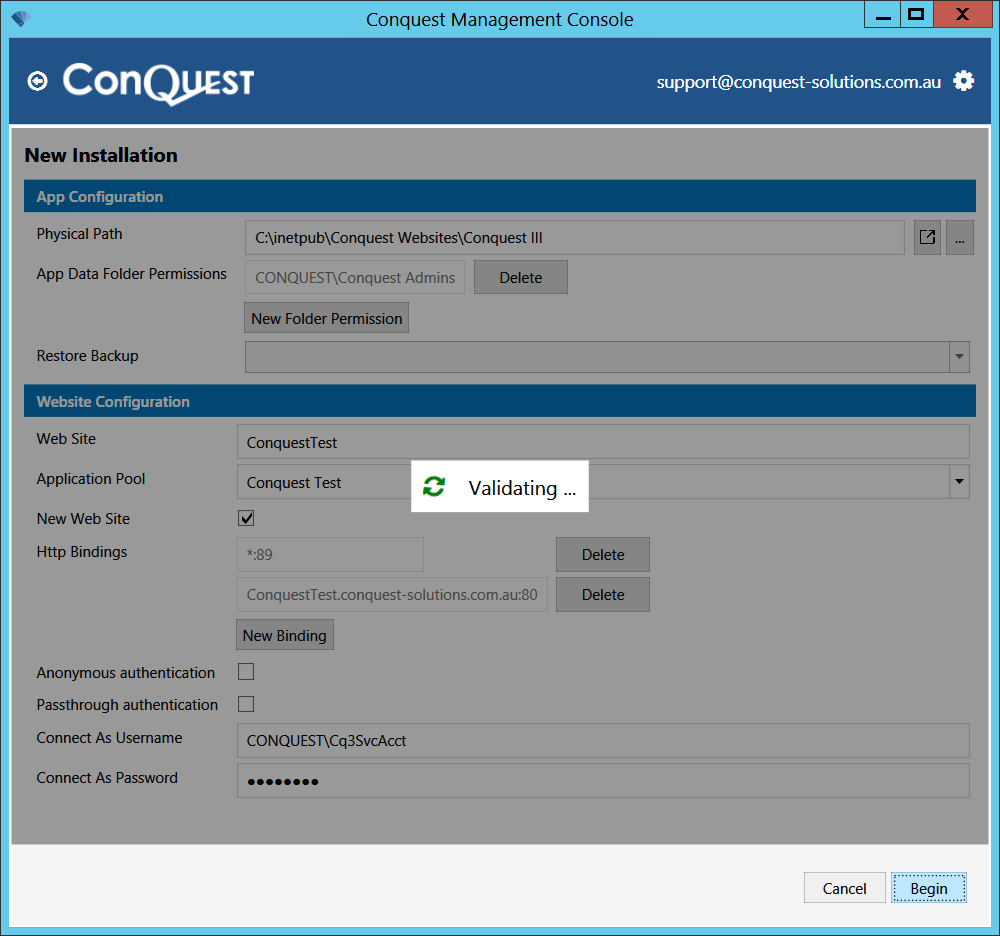Screen dimensions: 1000x936
Task: Minimize the Conquest Management Console window
Action: tap(883, 15)
